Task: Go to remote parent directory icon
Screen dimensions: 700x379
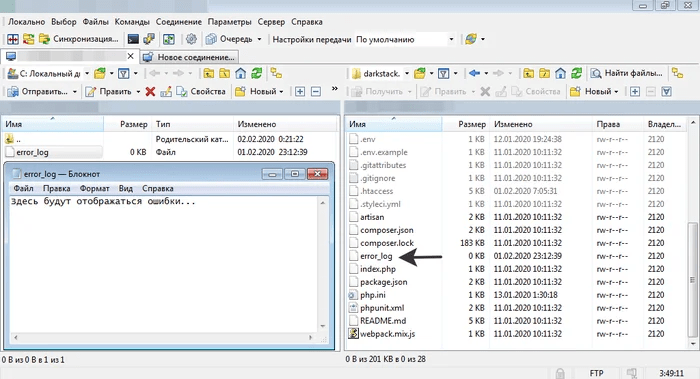Action: (529, 74)
